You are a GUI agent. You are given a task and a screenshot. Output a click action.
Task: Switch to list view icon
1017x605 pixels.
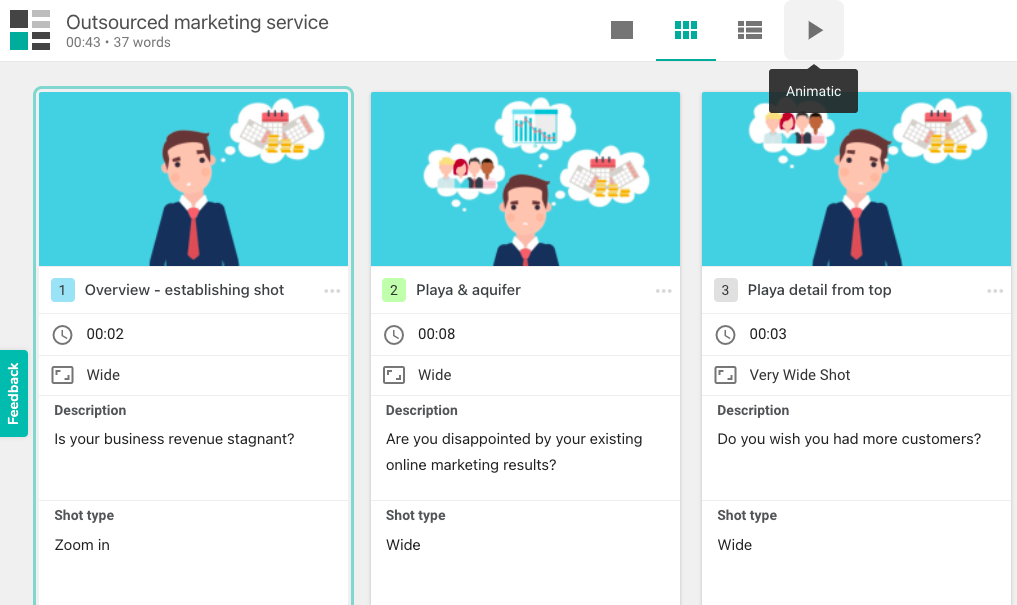(x=750, y=30)
